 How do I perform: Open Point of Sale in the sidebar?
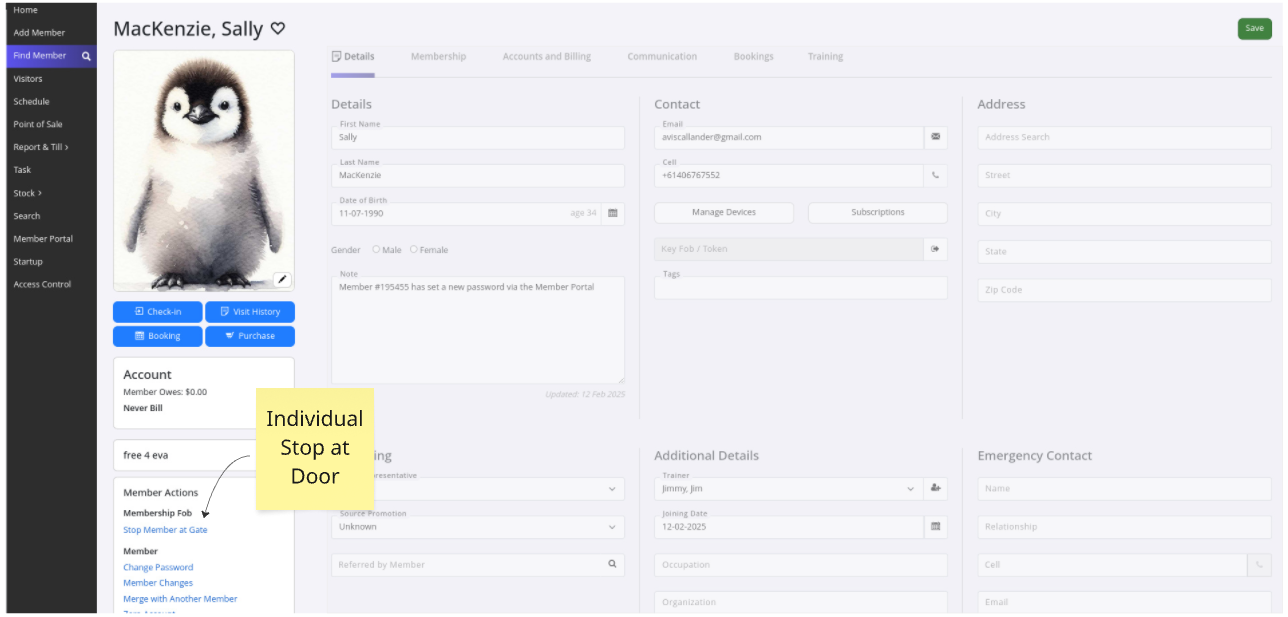pyautogui.click(x=37, y=125)
